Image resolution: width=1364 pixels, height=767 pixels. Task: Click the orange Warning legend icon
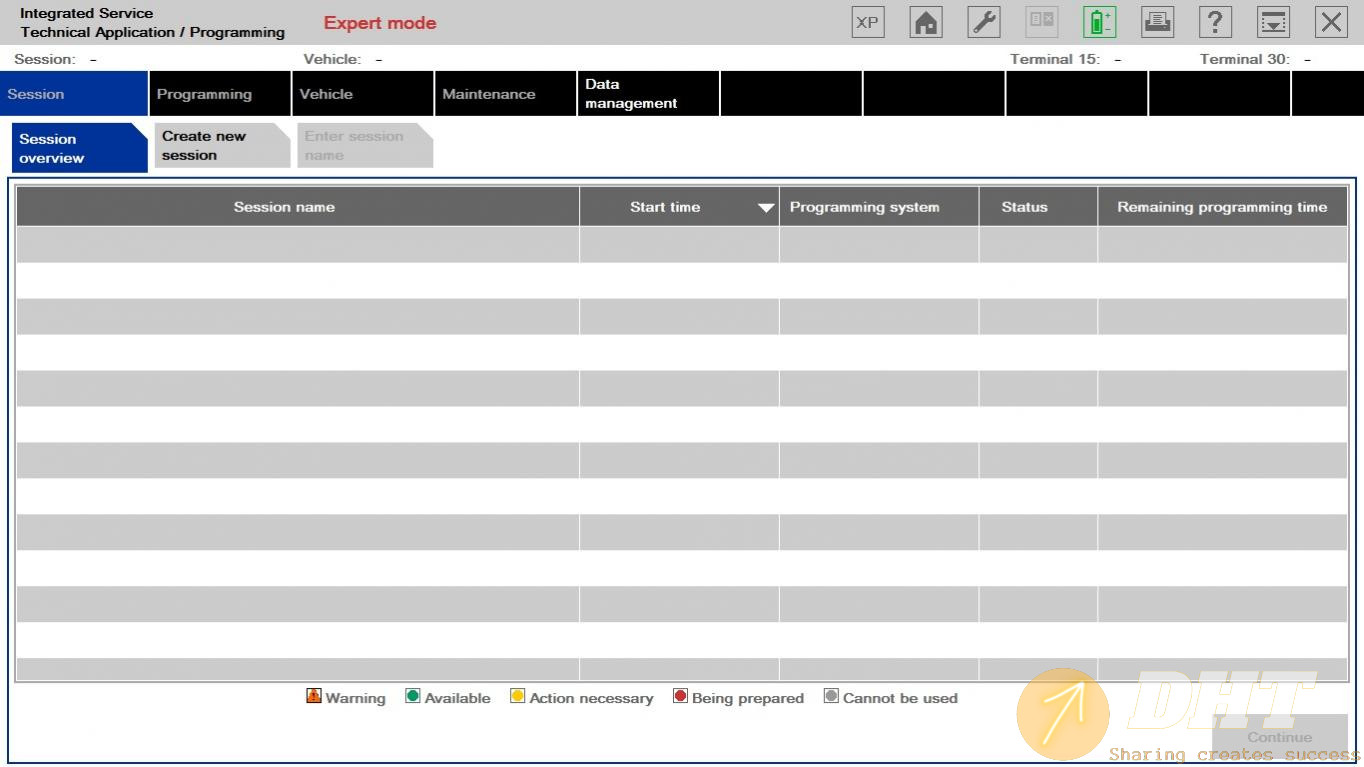(x=314, y=696)
